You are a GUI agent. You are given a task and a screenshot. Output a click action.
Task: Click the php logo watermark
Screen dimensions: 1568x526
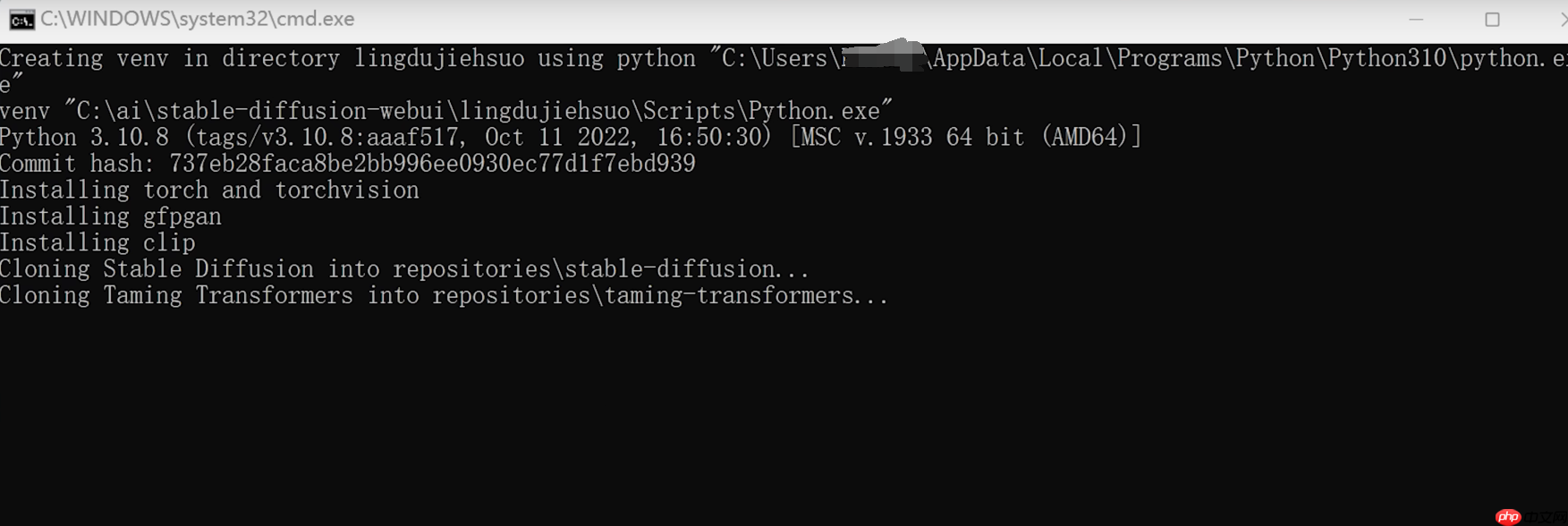[x=1508, y=516]
